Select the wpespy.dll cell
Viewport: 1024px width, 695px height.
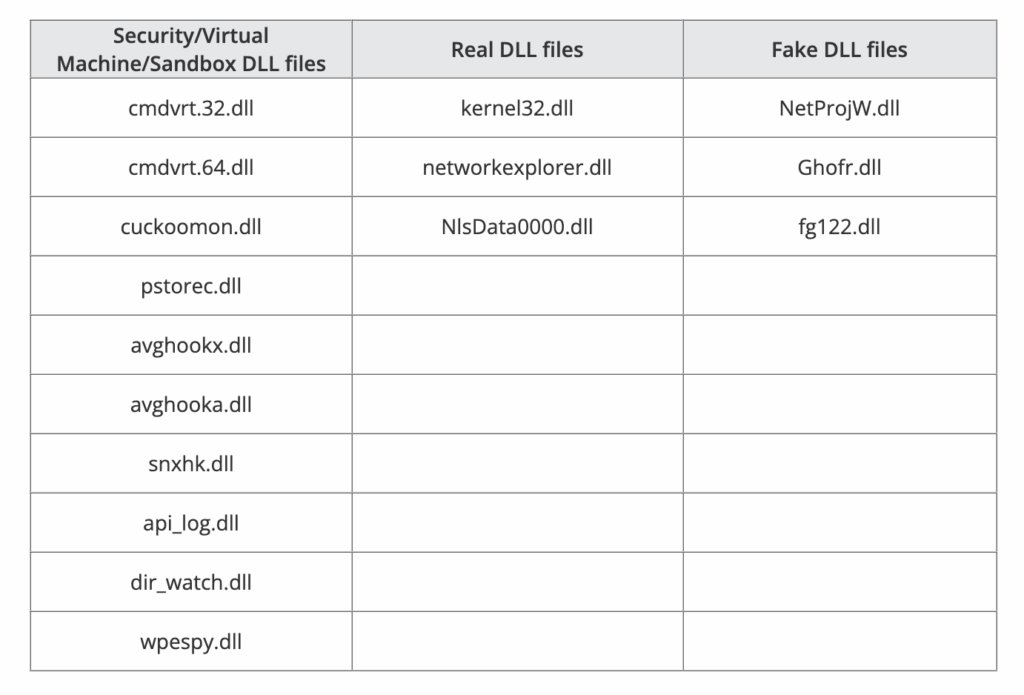pos(191,640)
